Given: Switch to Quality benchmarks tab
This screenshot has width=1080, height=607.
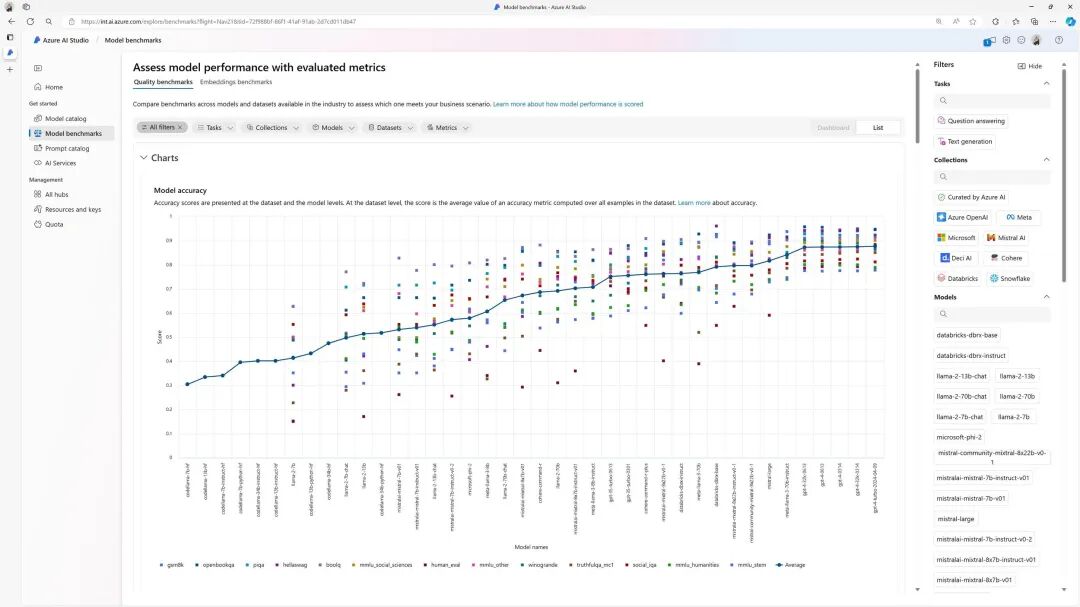Looking at the screenshot, I should click(163, 82).
